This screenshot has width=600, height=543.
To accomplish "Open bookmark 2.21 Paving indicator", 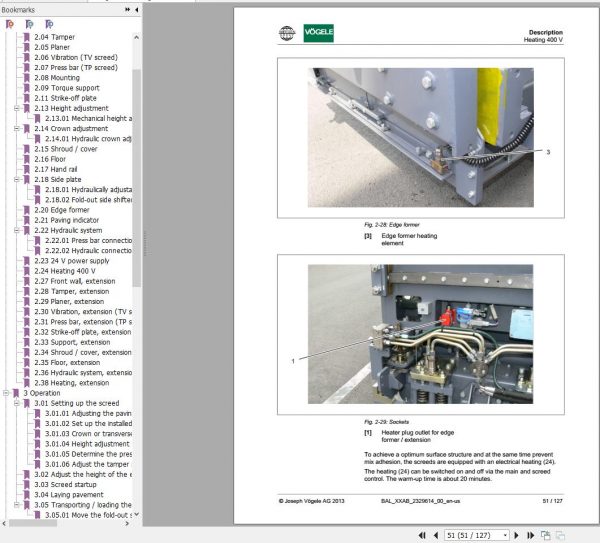I will tap(66, 220).
